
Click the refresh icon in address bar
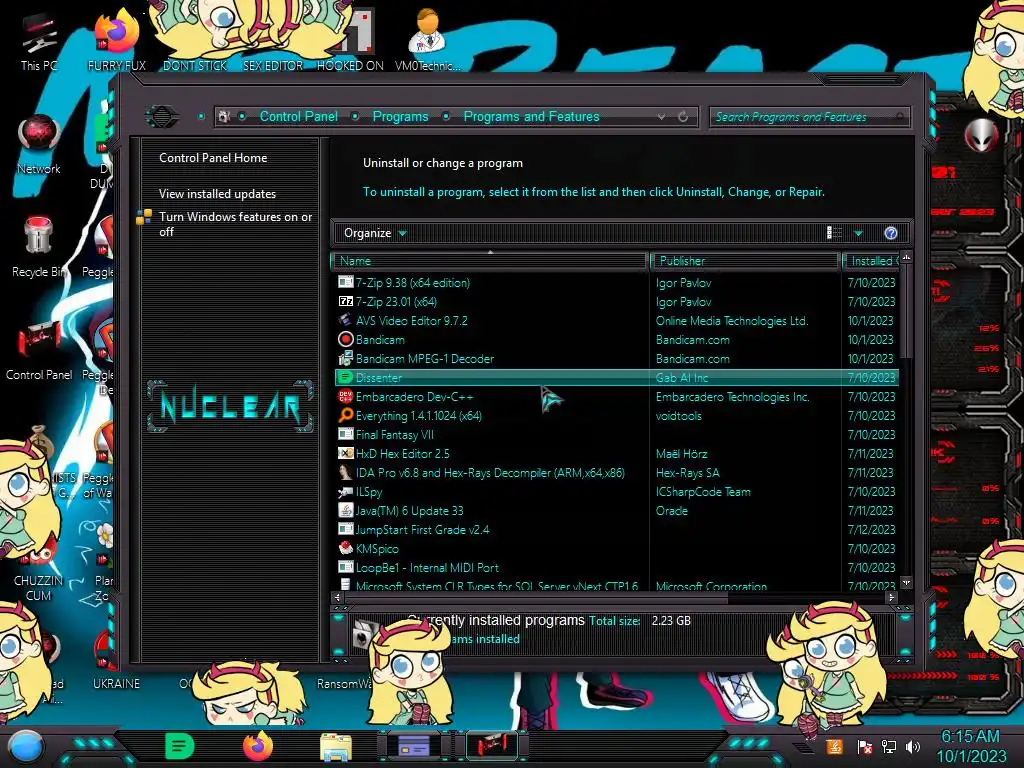coord(683,117)
